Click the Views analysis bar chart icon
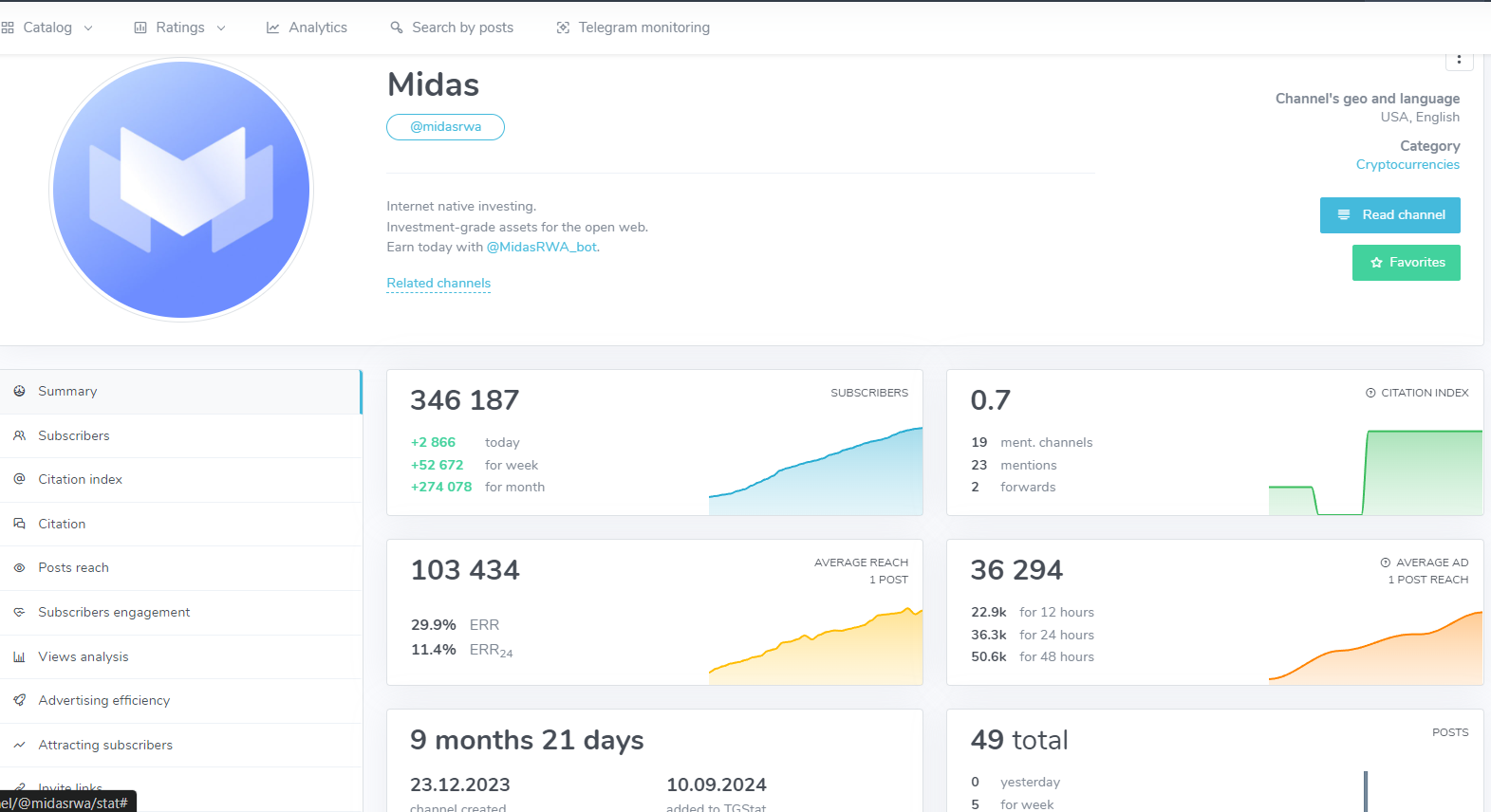1491x812 pixels. click(19, 656)
